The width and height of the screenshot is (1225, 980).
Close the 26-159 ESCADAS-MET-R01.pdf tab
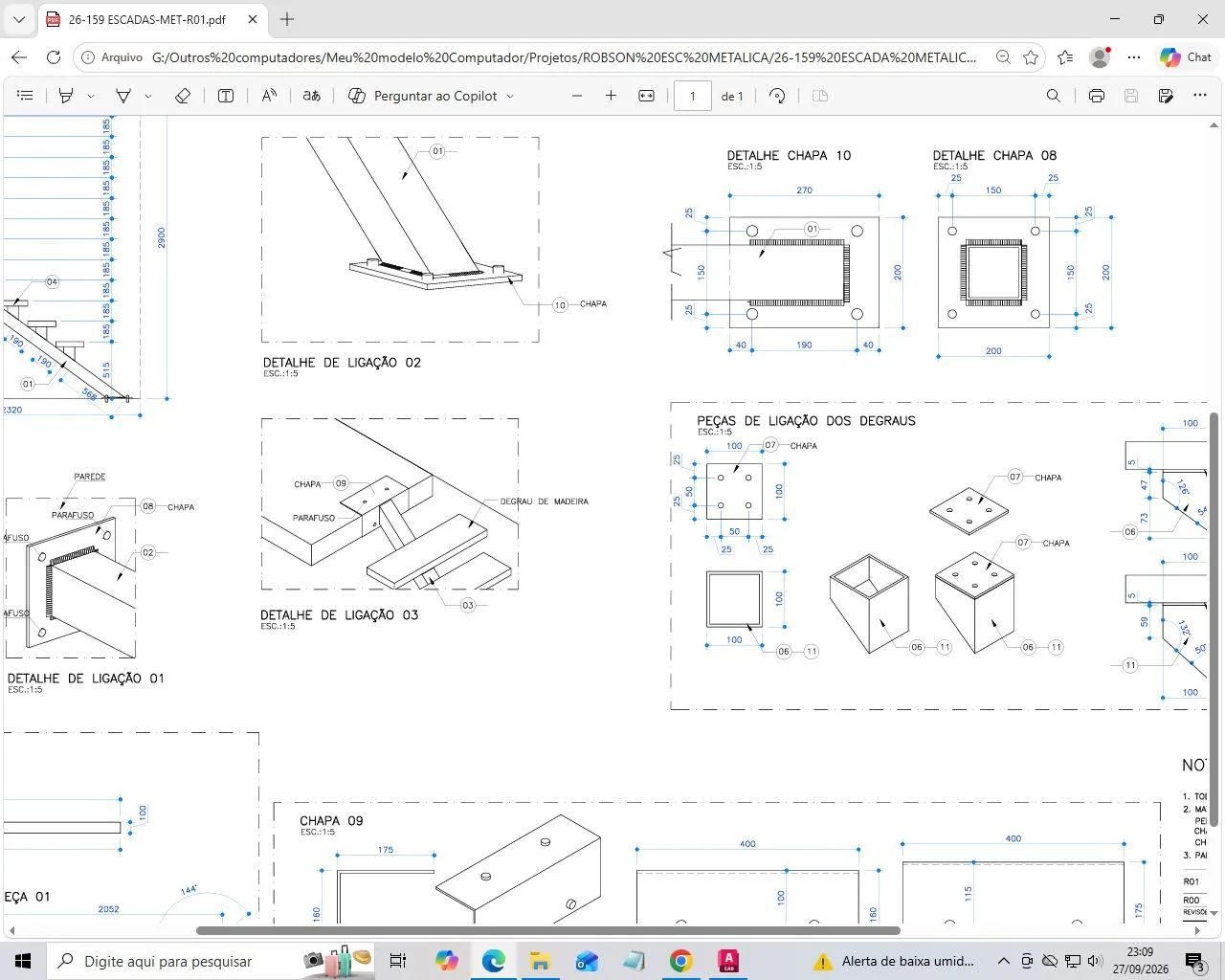pos(252,19)
